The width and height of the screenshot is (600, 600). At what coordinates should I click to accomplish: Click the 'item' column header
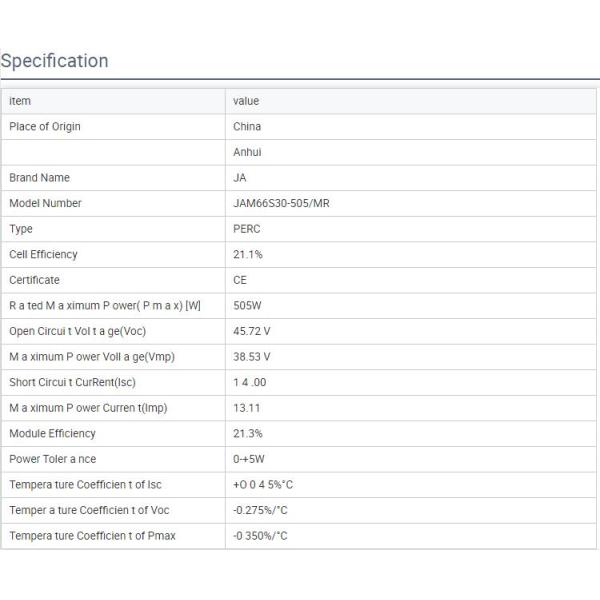tap(20, 101)
